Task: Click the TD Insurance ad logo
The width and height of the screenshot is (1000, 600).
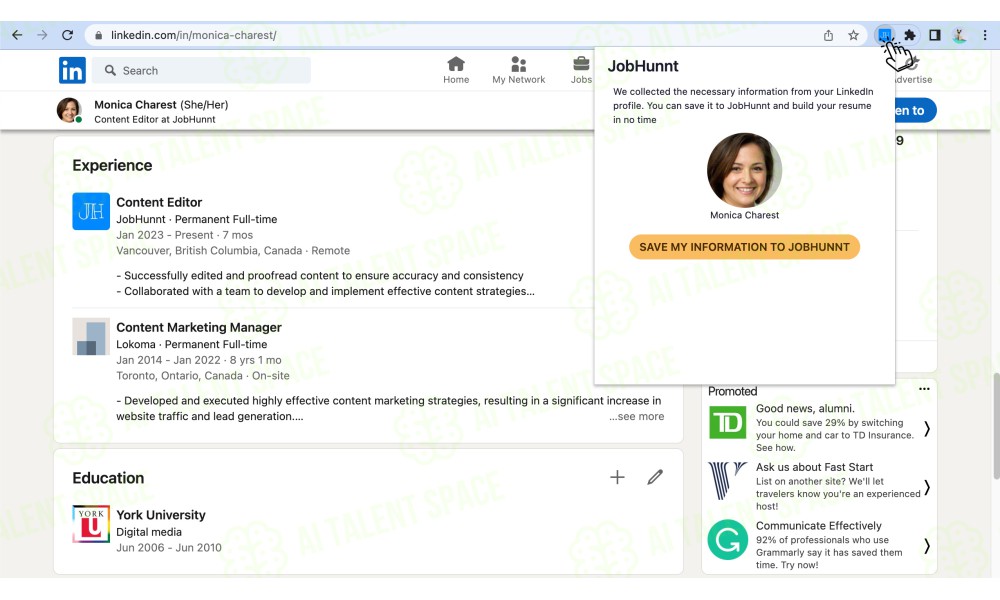Action: point(728,422)
